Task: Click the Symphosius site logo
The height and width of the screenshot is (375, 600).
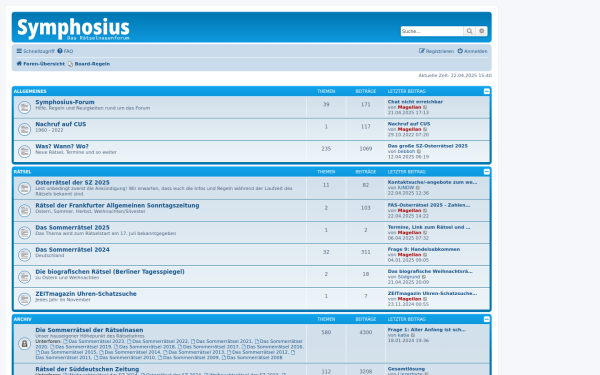Action: point(73,29)
